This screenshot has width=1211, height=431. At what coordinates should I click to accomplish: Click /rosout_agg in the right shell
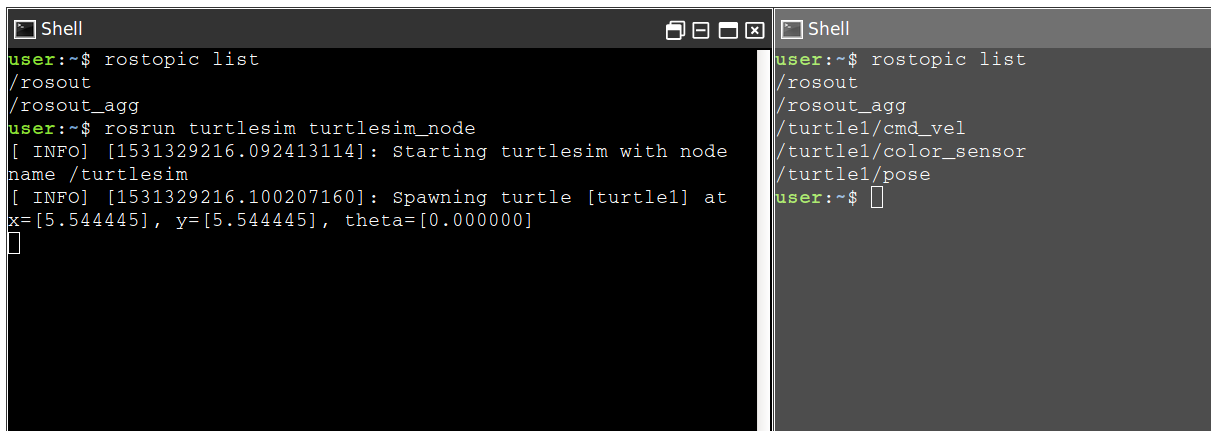point(841,105)
